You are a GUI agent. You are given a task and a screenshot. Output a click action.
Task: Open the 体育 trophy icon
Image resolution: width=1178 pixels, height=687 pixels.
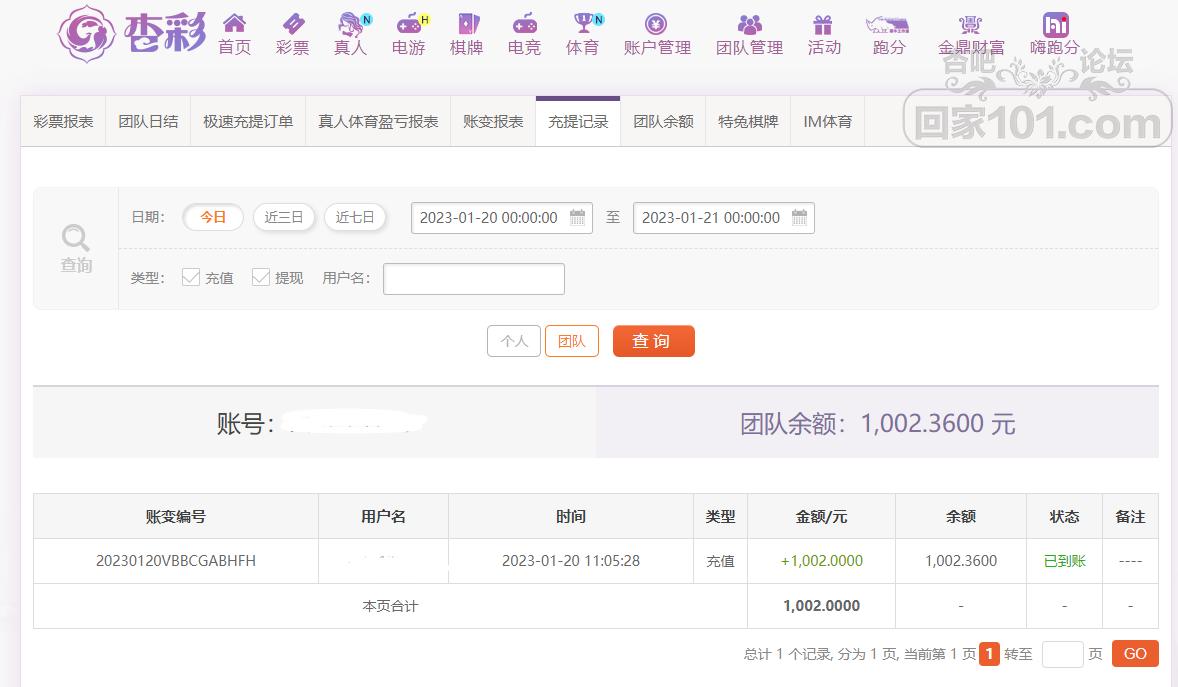582,24
